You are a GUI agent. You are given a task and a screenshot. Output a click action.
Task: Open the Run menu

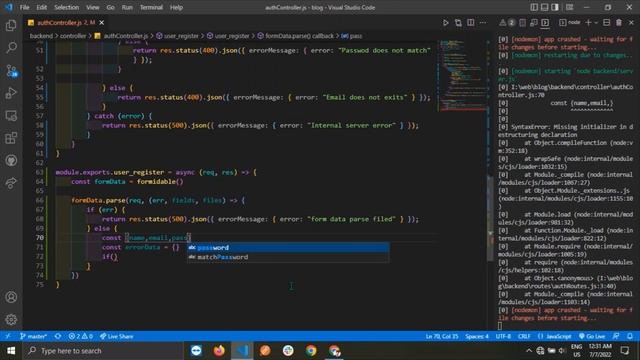(x=127, y=7)
